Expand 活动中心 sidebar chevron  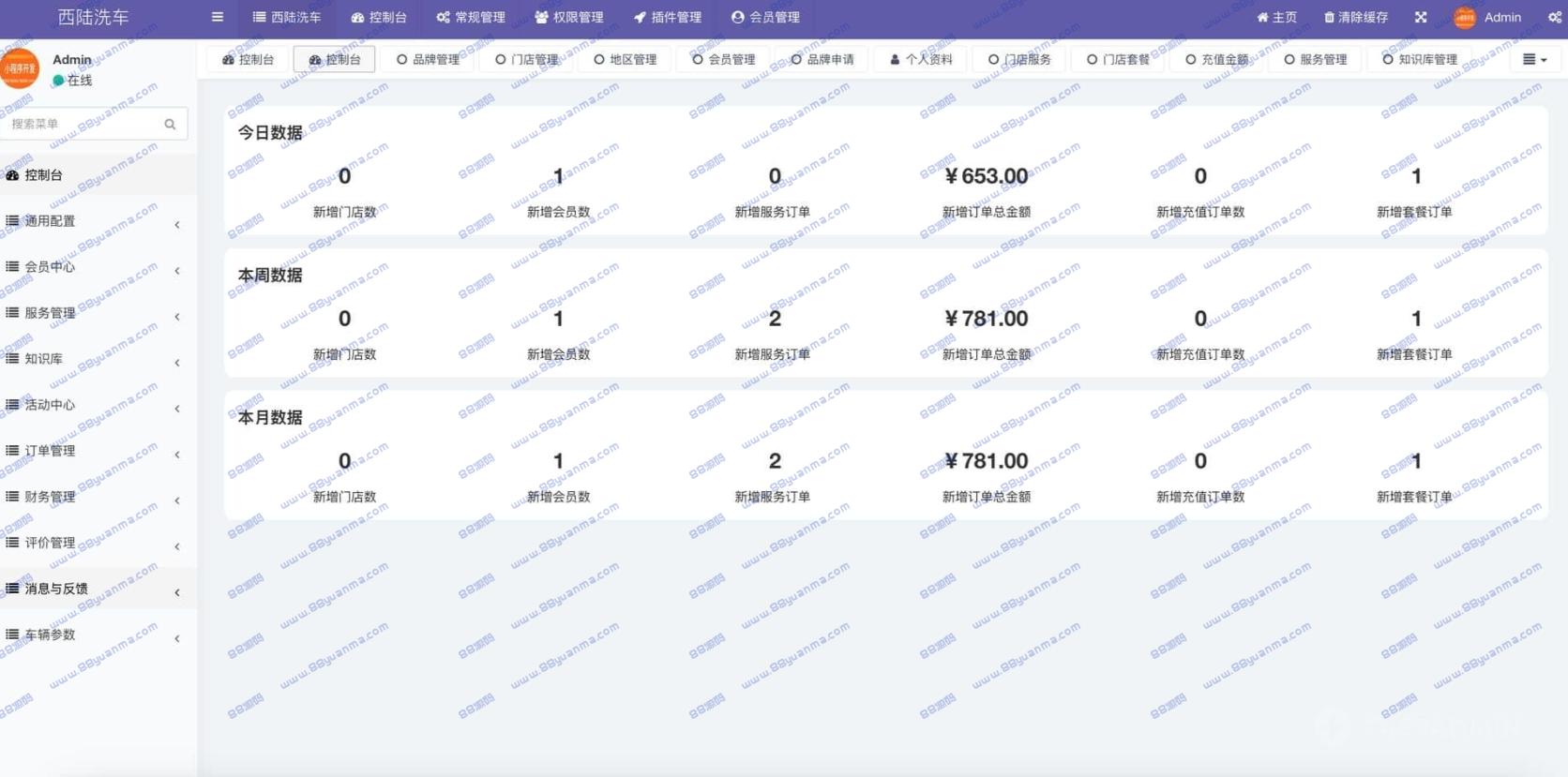click(177, 408)
